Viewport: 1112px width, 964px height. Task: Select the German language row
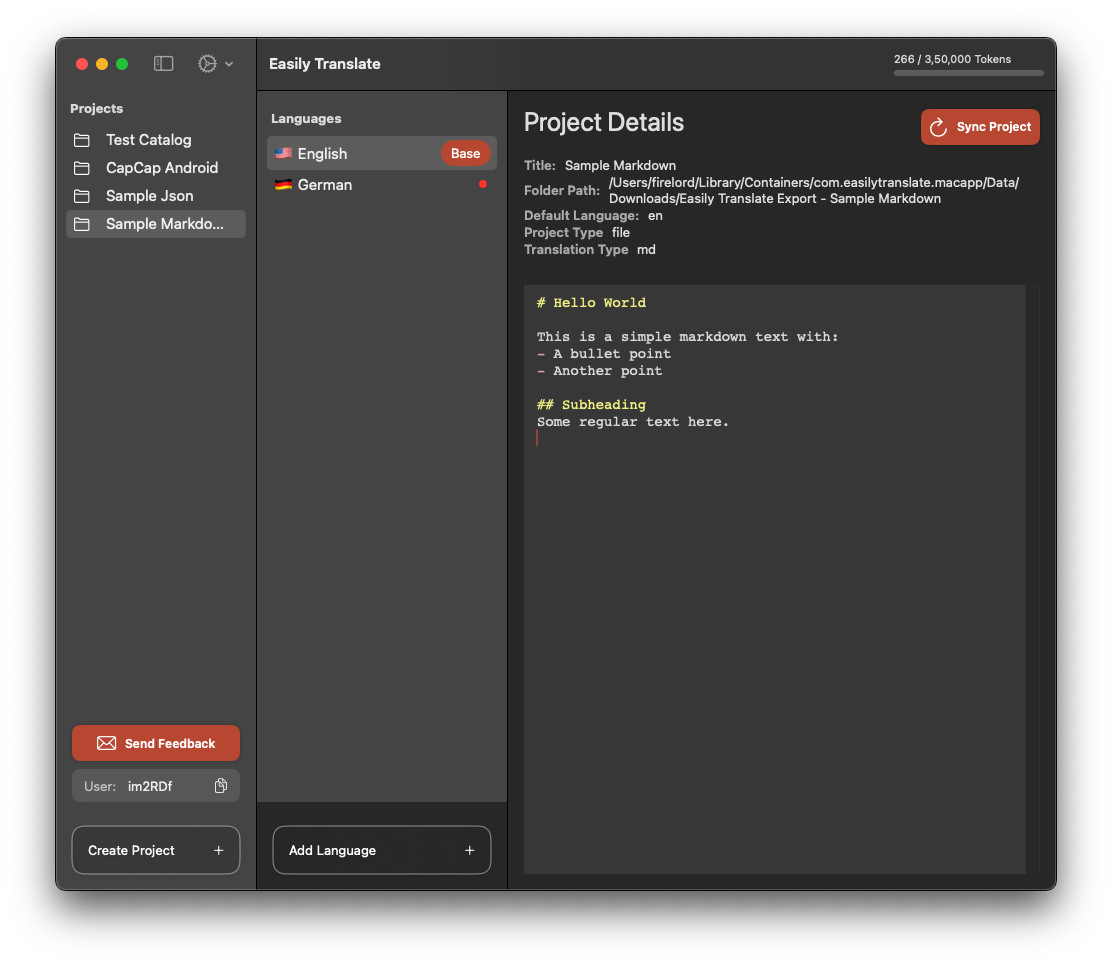pyautogui.click(x=382, y=184)
